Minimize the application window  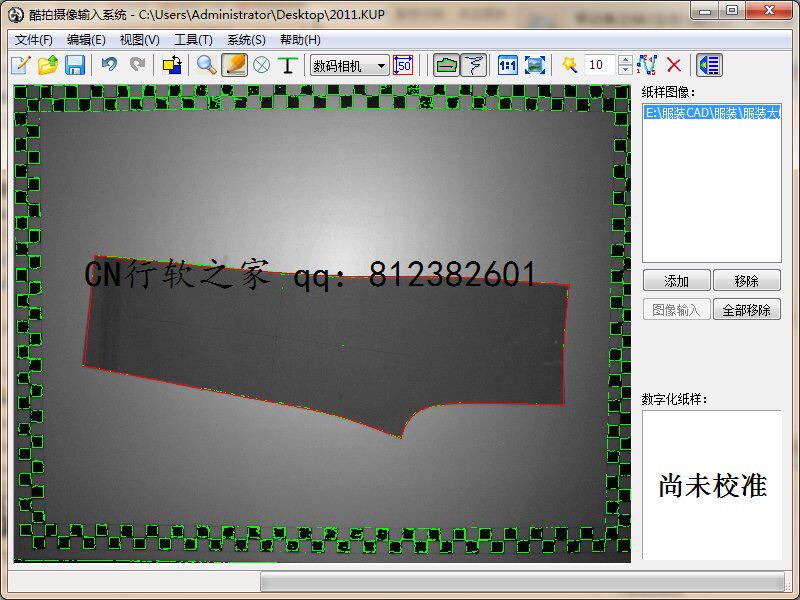[x=705, y=10]
